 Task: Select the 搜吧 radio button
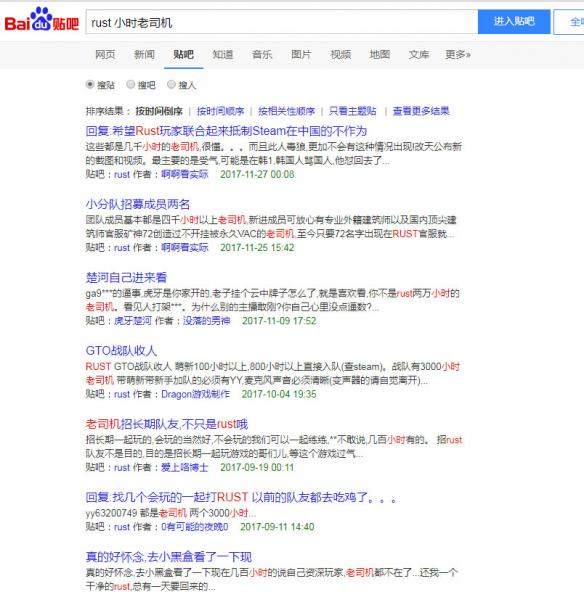point(131,84)
